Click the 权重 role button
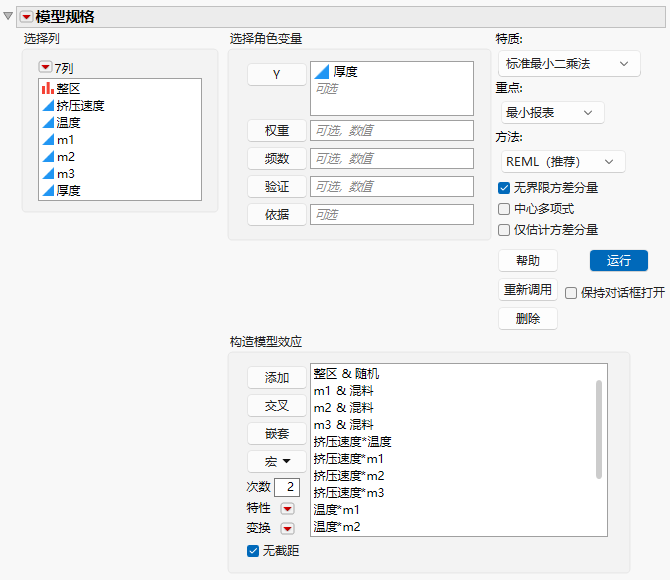 tap(276, 130)
